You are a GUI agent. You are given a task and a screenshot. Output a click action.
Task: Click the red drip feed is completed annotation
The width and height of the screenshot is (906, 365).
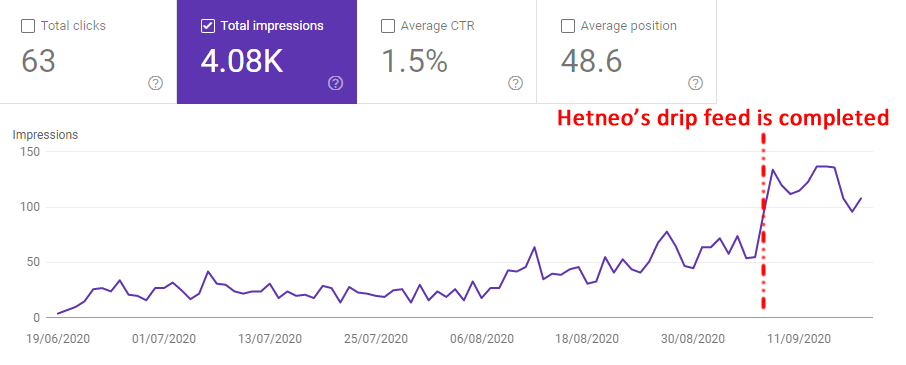tap(723, 118)
